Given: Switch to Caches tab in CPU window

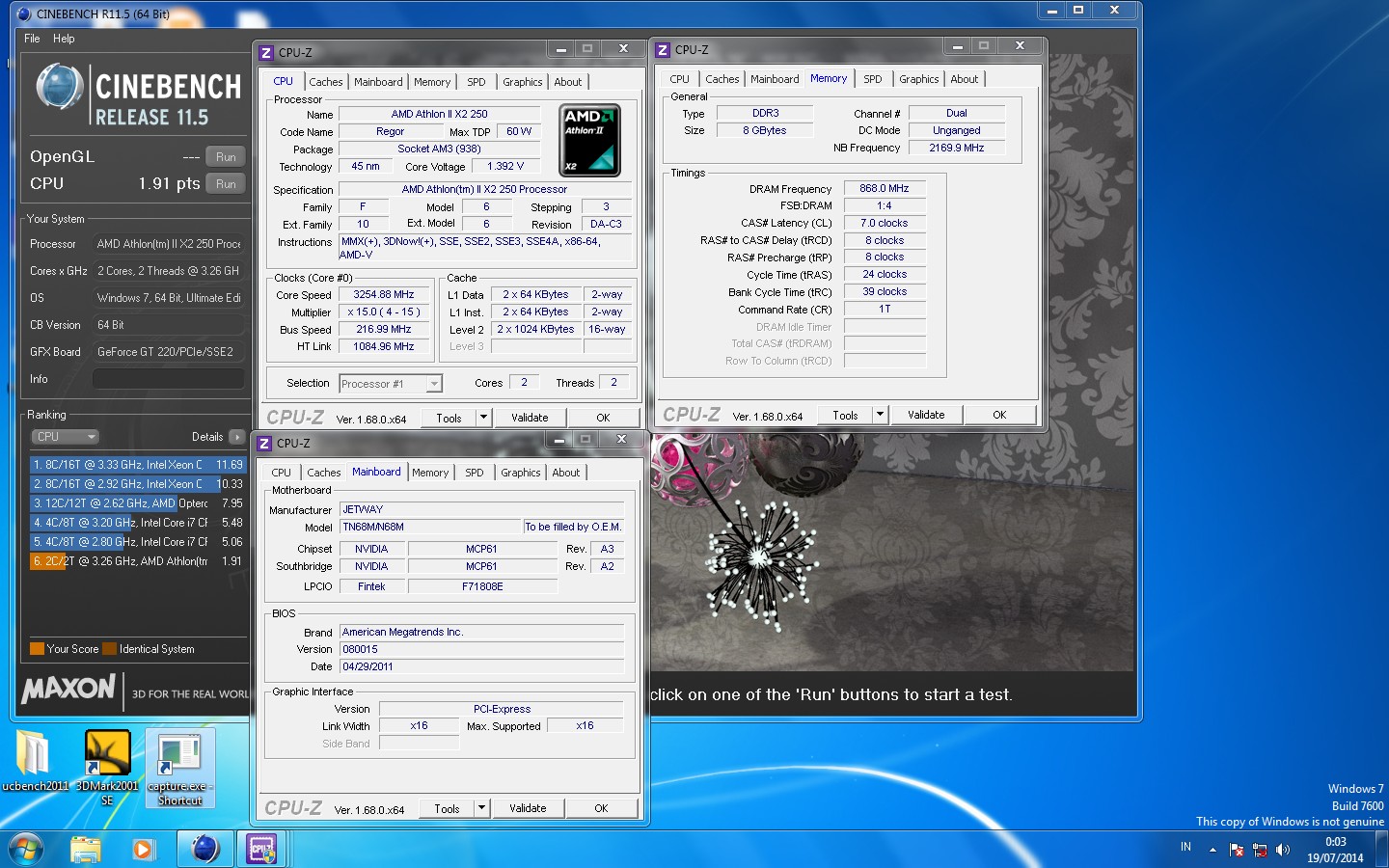Looking at the screenshot, I should (x=326, y=82).
